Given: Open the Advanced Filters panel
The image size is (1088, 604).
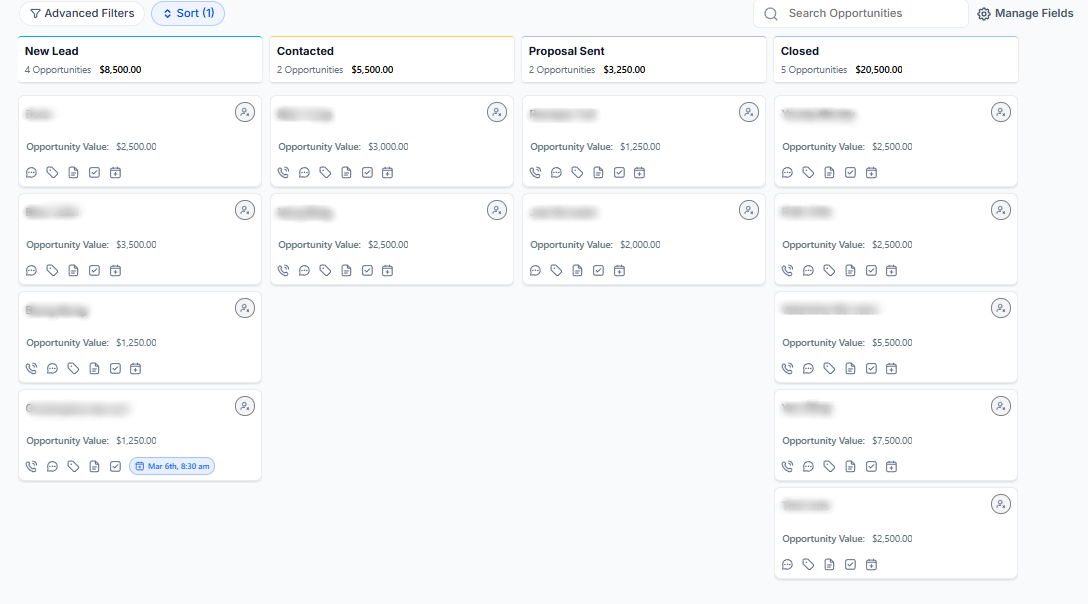Looking at the screenshot, I should click(82, 13).
